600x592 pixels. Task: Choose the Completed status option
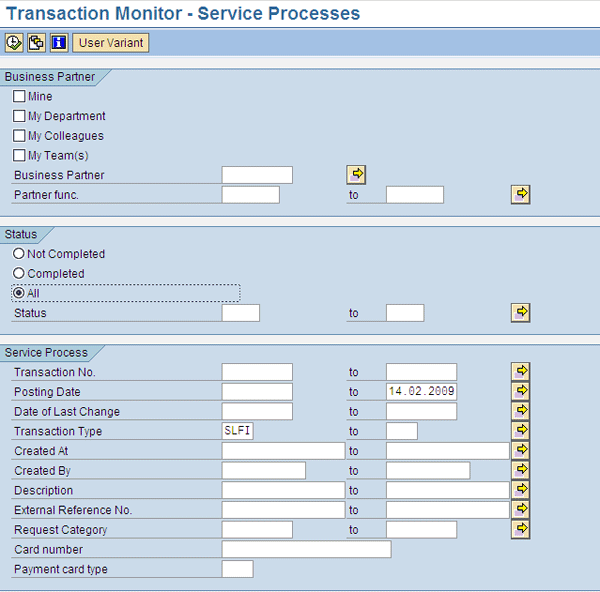coord(19,274)
